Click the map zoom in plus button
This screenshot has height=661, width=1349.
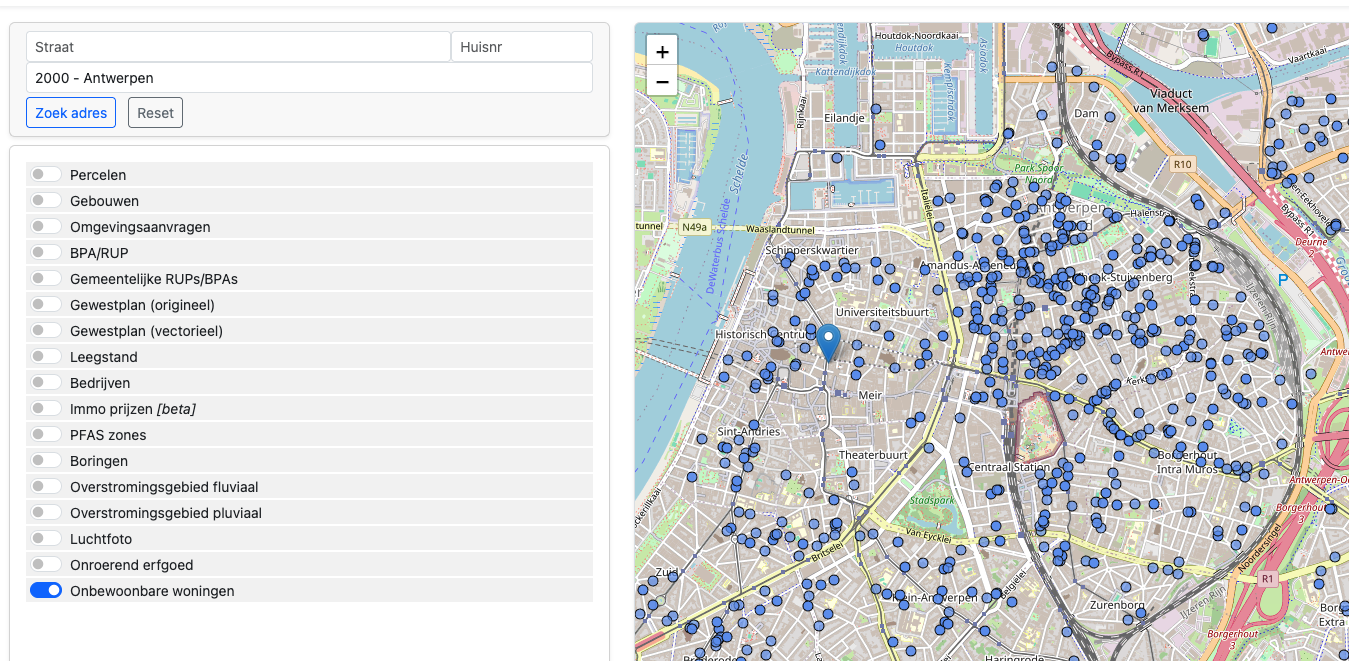click(662, 52)
